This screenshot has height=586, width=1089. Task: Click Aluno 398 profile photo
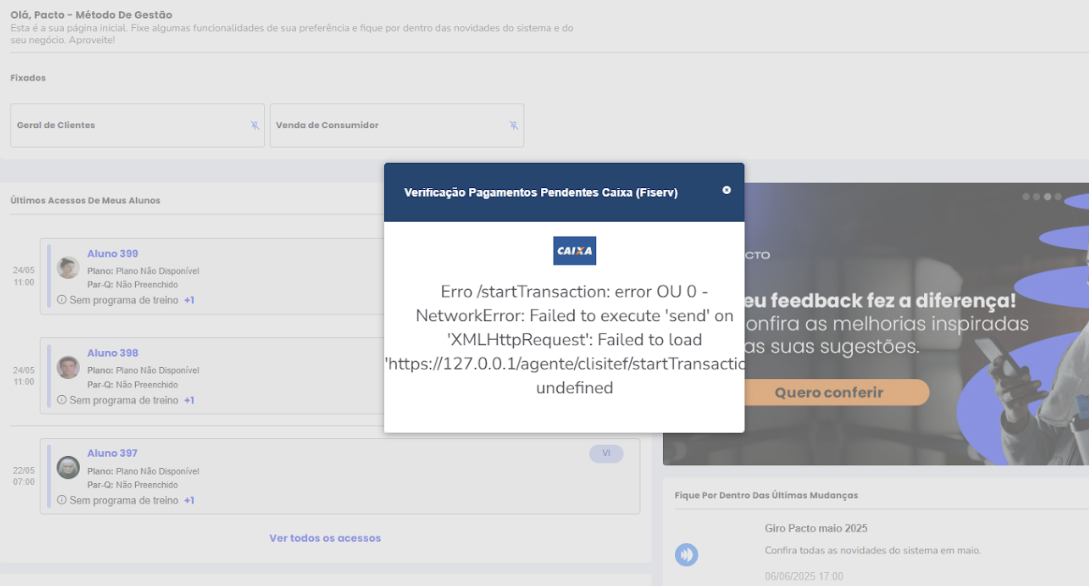pos(68,368)
